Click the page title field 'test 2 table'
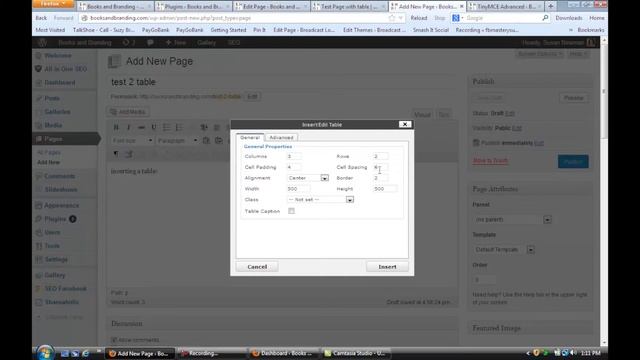The width and height of the screenshot is (640, 360). [282, 82]
